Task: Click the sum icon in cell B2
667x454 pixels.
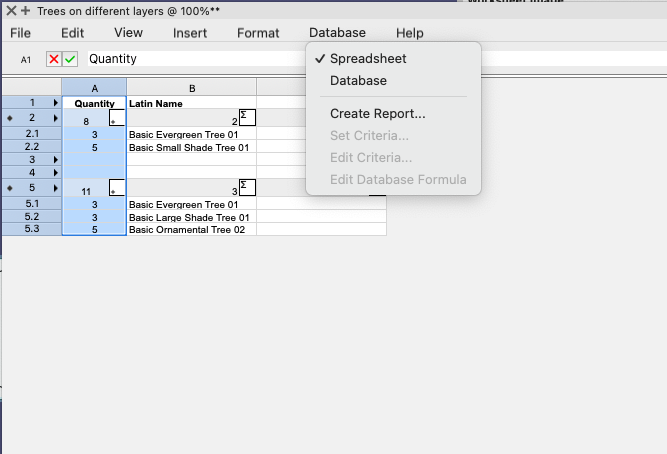Action: point(247,117)
